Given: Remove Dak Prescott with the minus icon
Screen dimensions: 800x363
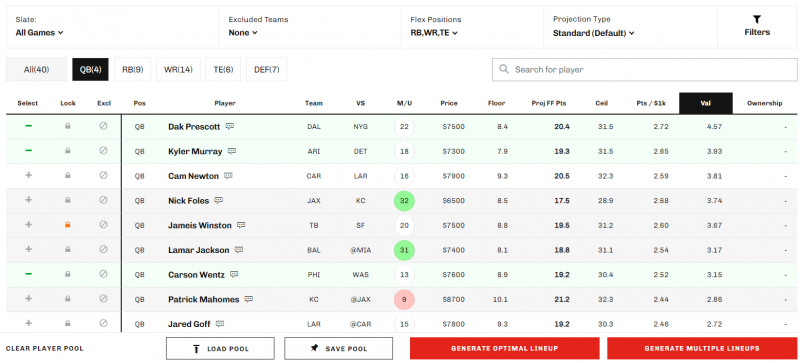Looking at the screenshot, I should click(29, 126).
